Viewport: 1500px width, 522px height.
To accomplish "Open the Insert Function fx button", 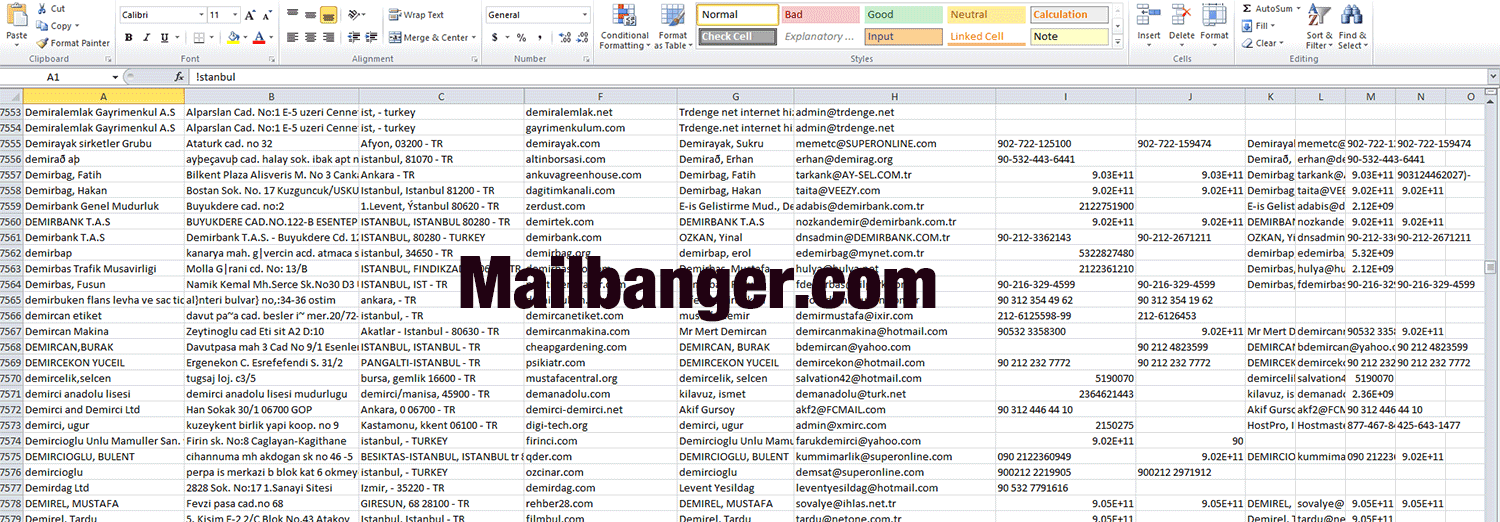I will click(x=179, y=76).
